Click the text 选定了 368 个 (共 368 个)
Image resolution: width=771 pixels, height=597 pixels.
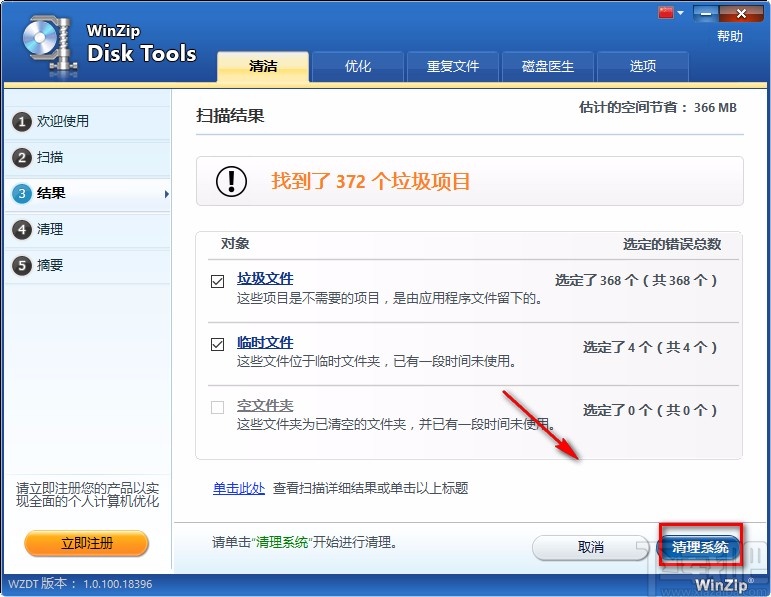[x=636, y=281]
